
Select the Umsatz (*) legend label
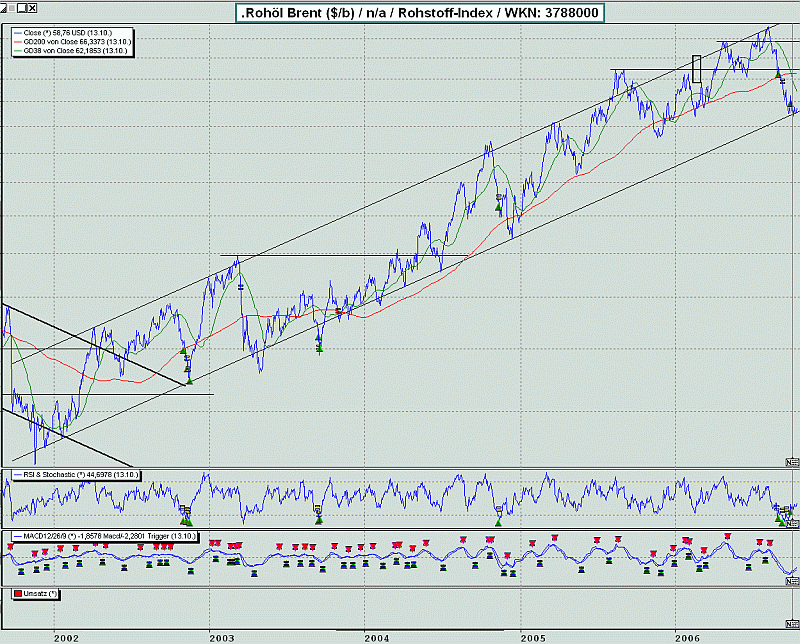coord(40,594)
